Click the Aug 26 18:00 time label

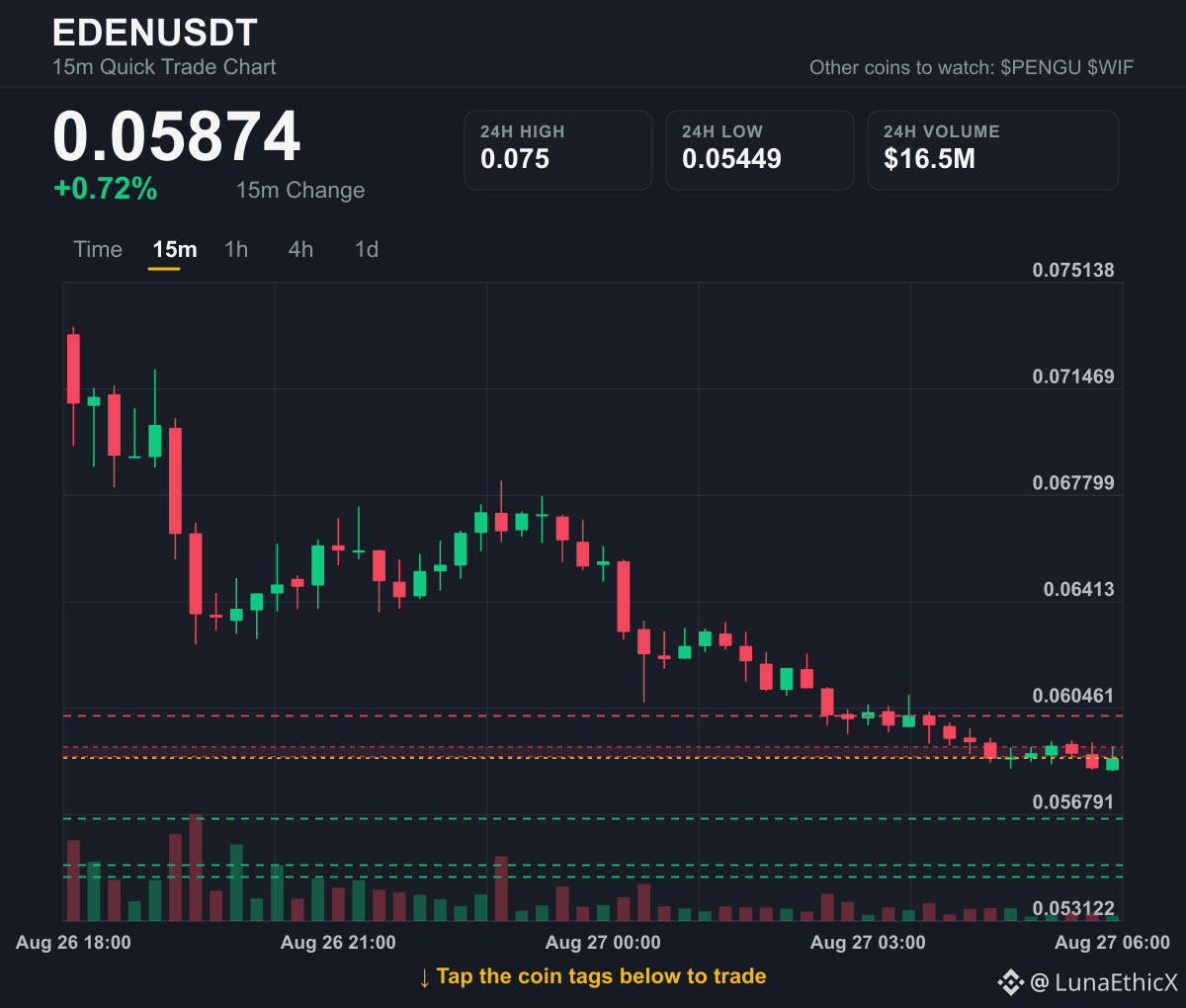pyautogui.click(x=73, y=943)
